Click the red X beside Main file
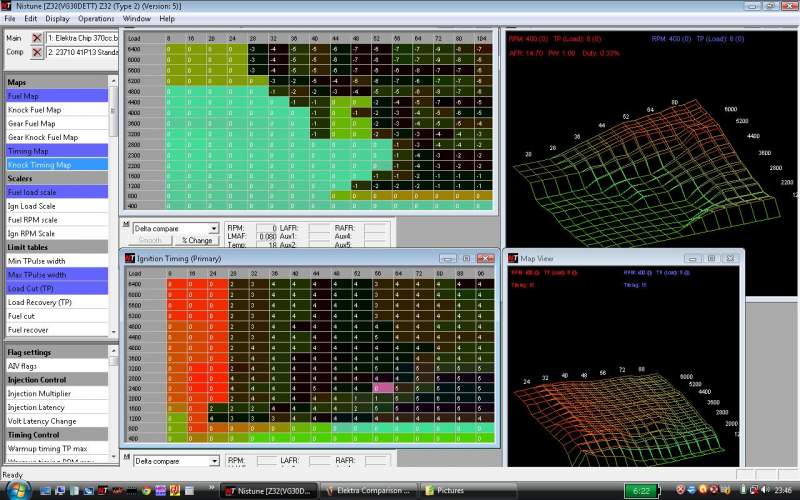The height and width of the screenshot is (500, 800). [36, 37]
